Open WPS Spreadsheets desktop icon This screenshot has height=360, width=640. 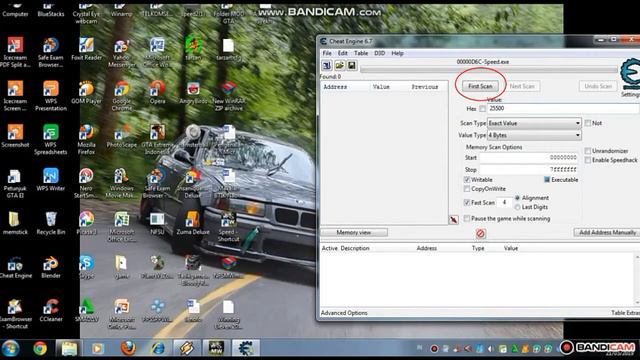pos(51,140)
